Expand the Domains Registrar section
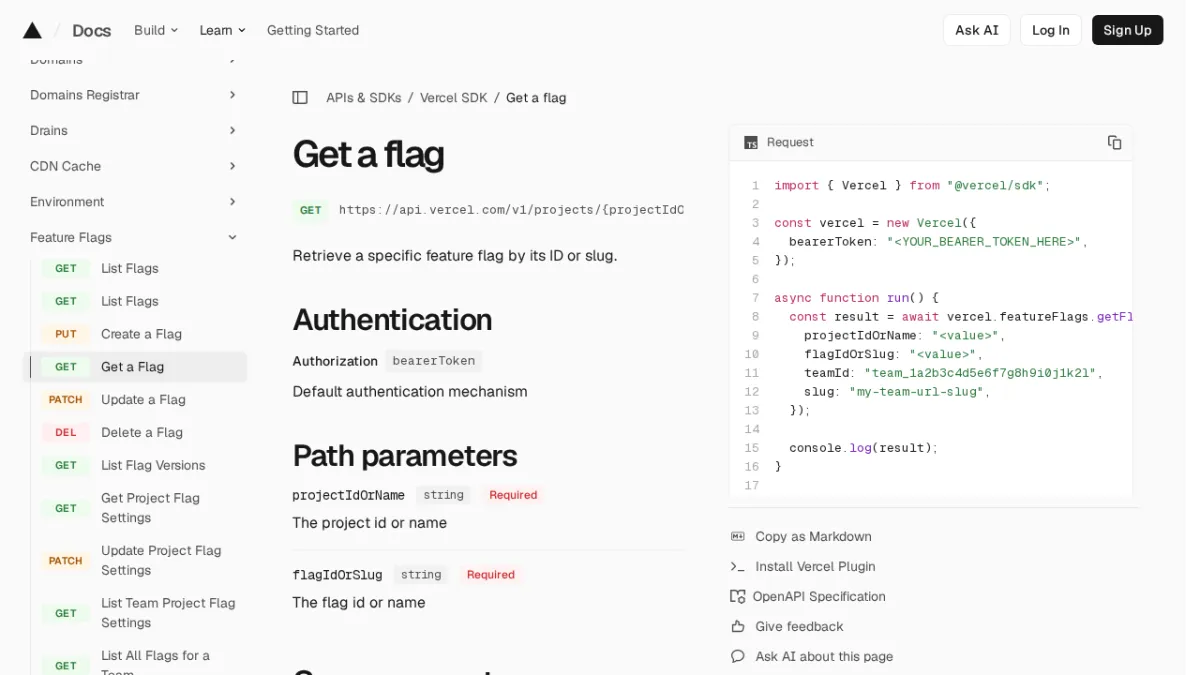This screenshot has width=1200, height=675. tap(134, 95)
